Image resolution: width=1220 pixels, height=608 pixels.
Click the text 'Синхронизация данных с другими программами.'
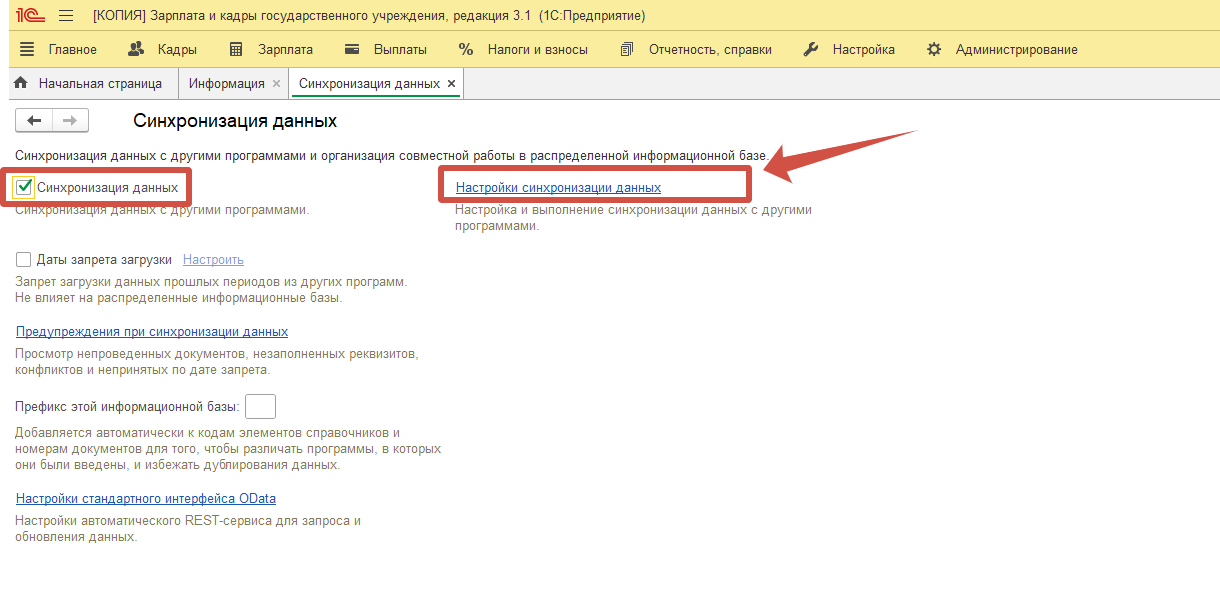pyautogui.click(x=162, y=210)
